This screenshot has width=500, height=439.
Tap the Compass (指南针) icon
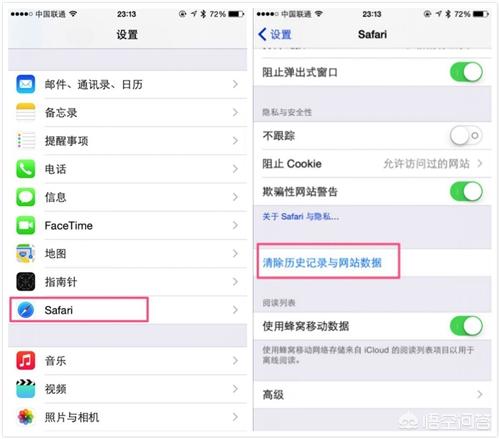26,282
